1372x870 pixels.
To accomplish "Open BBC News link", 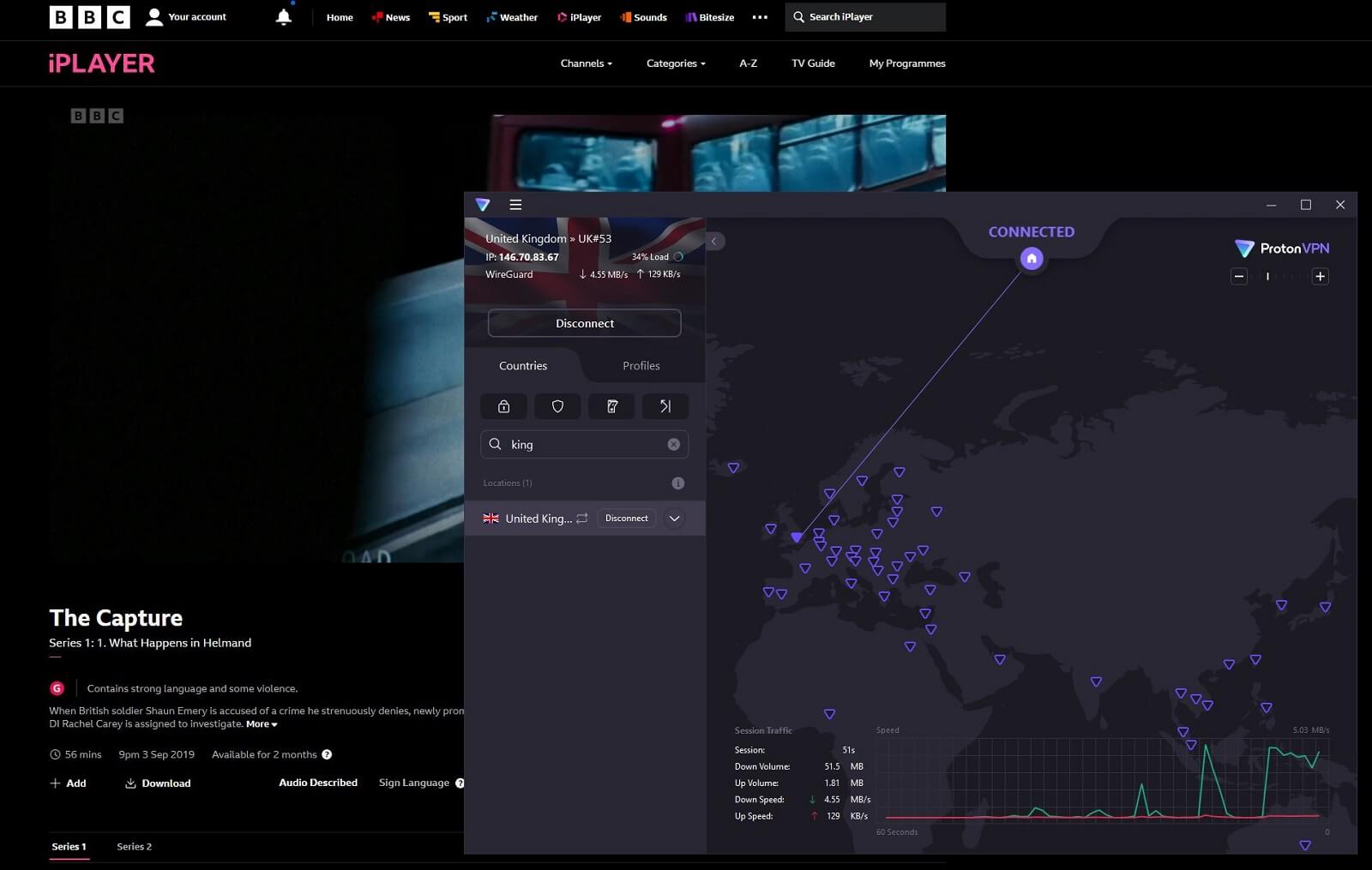I will [x=391, y=17].
